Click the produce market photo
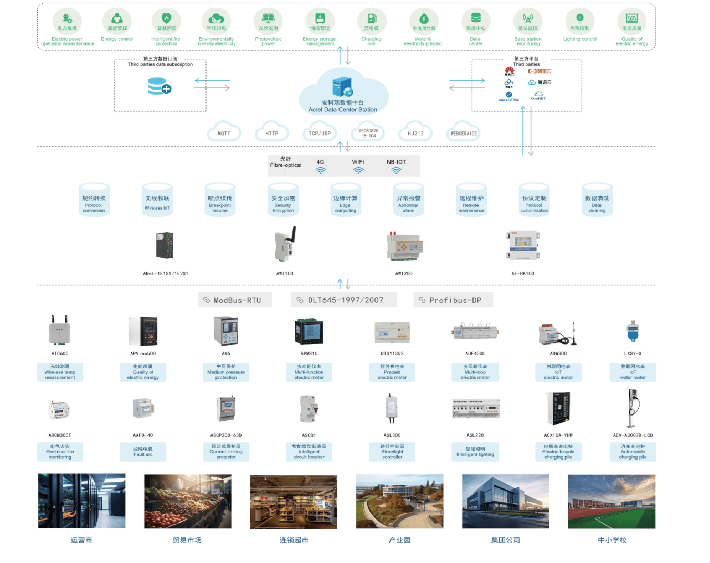Viewport: 710px width, 563px height. (188, 501)
